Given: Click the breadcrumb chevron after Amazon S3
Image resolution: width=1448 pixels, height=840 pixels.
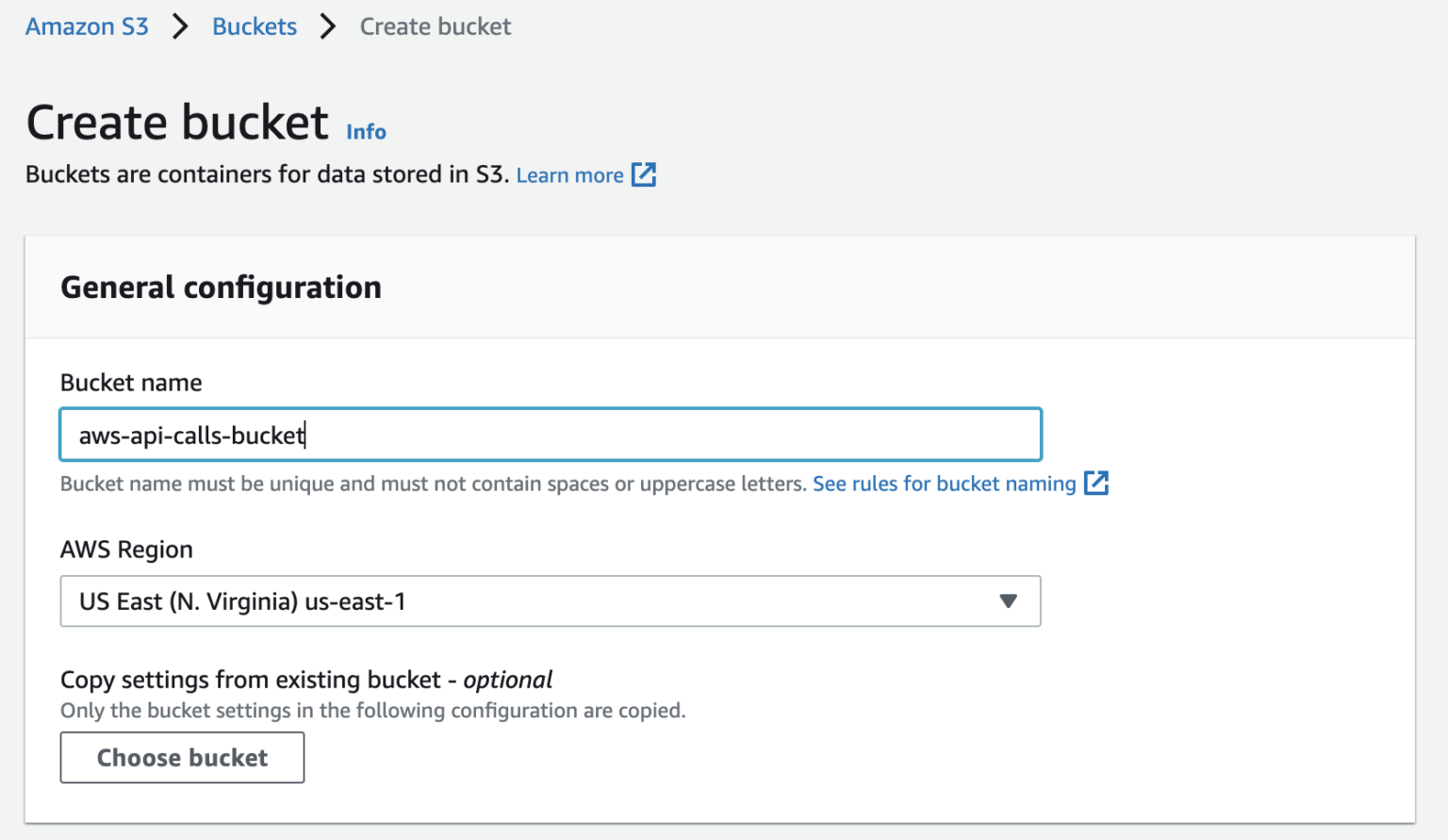Looking at the screenshot, I should (179, 26).
